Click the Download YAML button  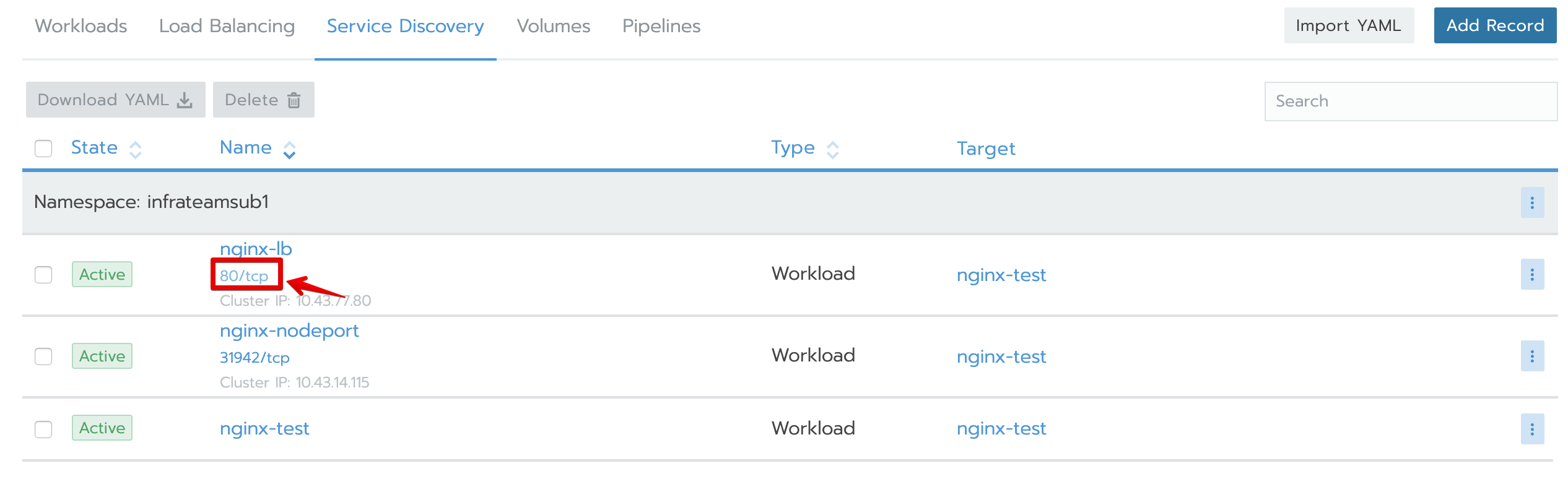(x=115, y=100)
